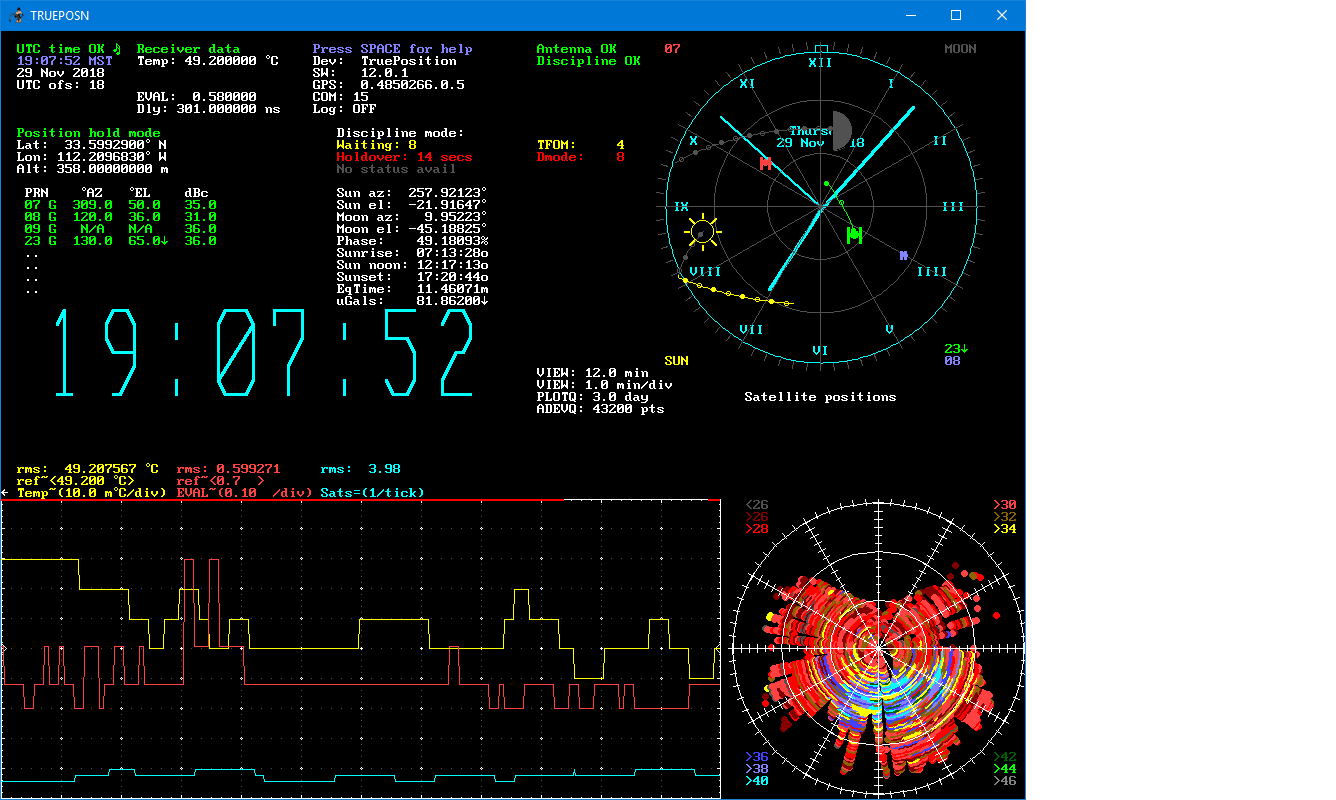The image size is (1336, 800).
Task: Click the TRUEPOSN app icon in the title bar
Action: click(x=17, y=15)
